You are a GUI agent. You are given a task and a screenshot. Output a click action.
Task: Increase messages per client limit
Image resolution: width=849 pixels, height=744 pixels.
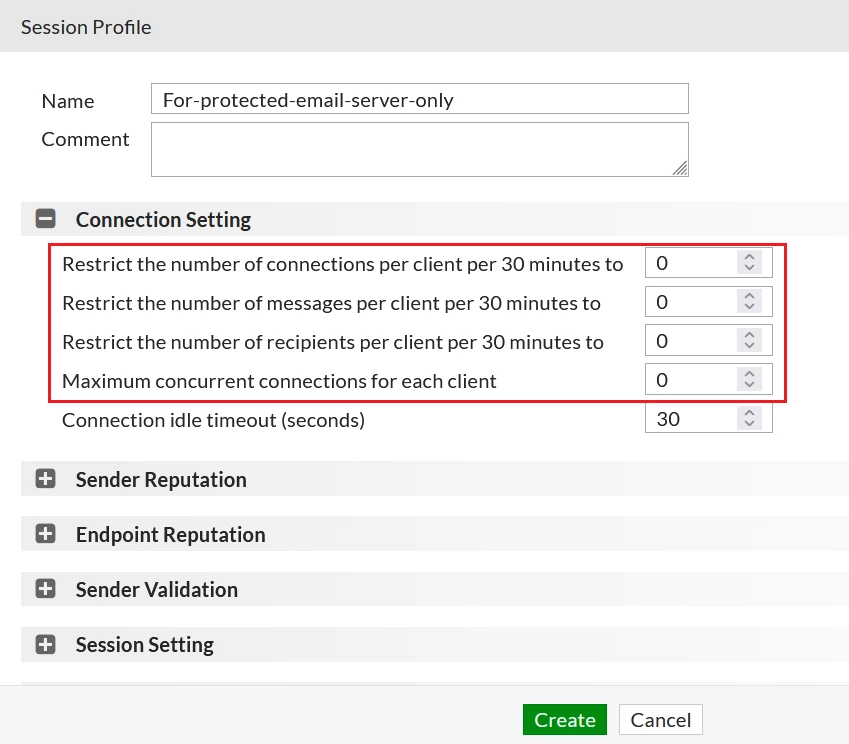click(x=749, y=296)
